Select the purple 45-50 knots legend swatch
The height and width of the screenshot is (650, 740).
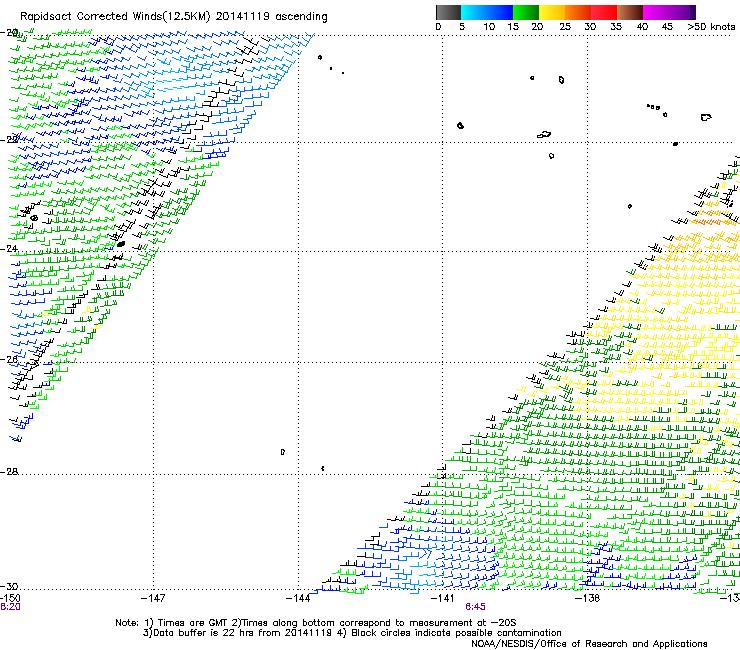[x=682, y=12]
